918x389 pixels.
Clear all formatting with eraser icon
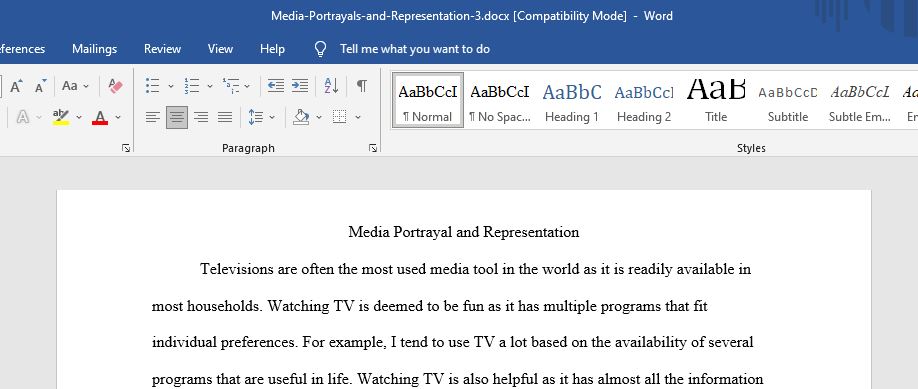(115, 86)
